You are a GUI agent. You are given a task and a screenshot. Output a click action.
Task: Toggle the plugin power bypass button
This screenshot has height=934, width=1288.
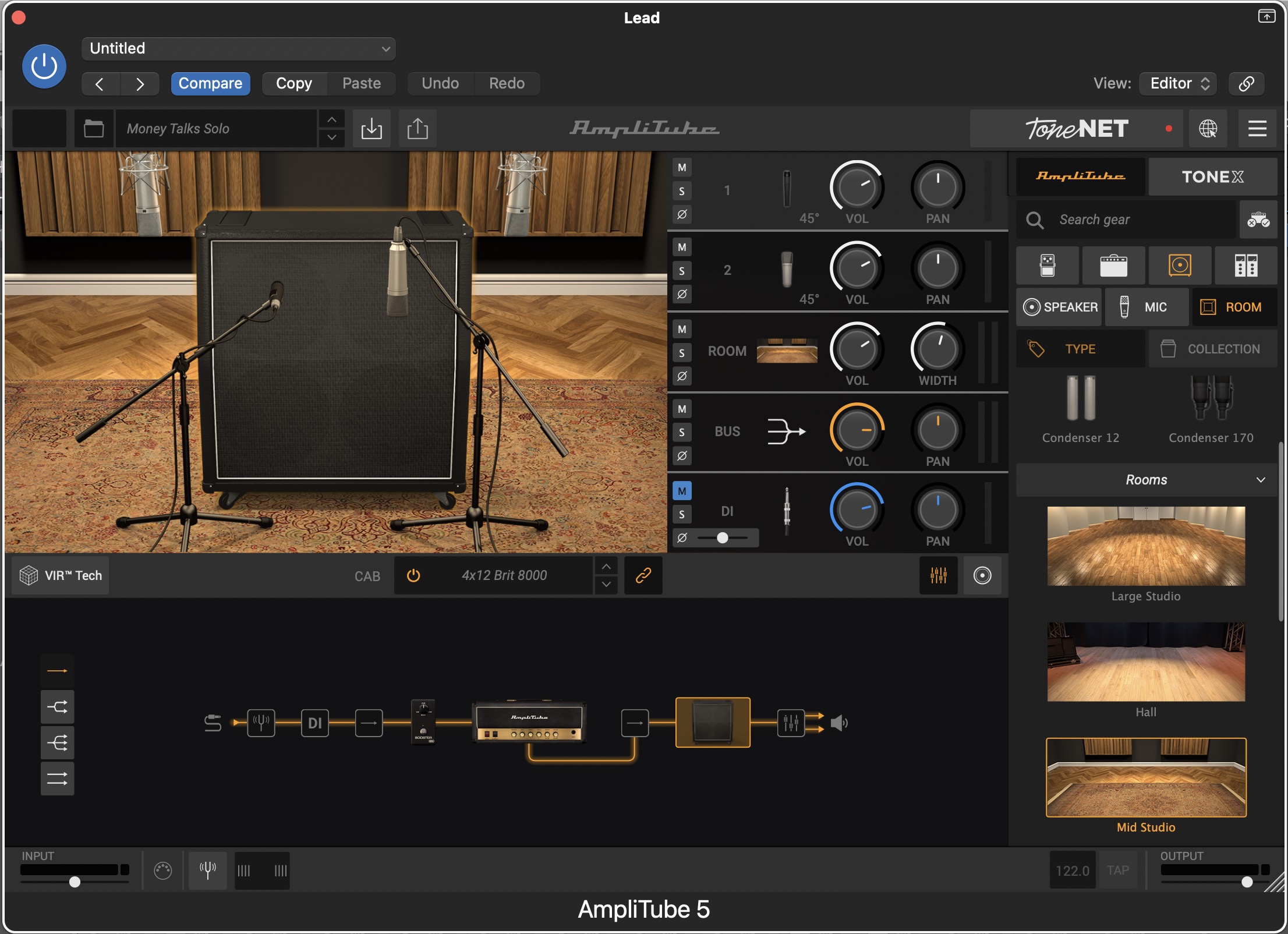(44, 66)
